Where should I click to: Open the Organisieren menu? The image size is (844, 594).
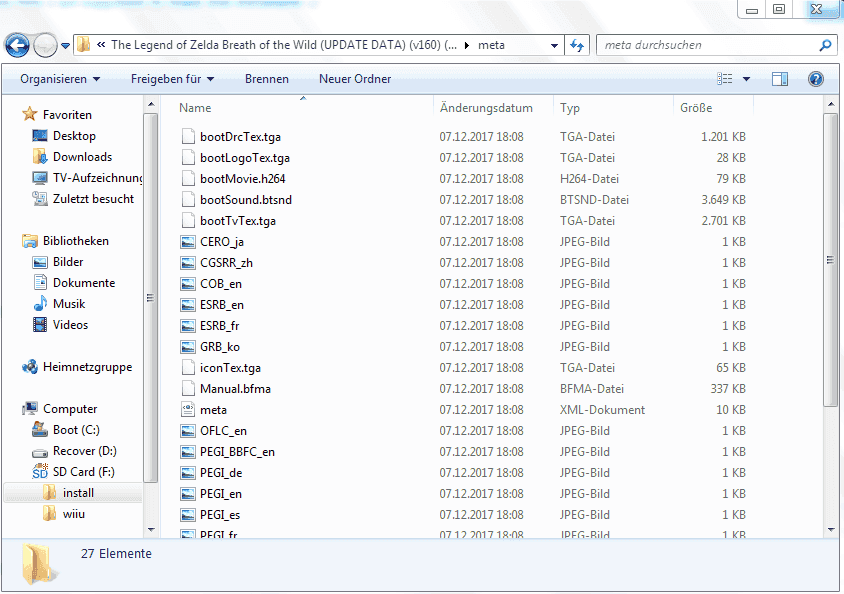coord(60,79)
